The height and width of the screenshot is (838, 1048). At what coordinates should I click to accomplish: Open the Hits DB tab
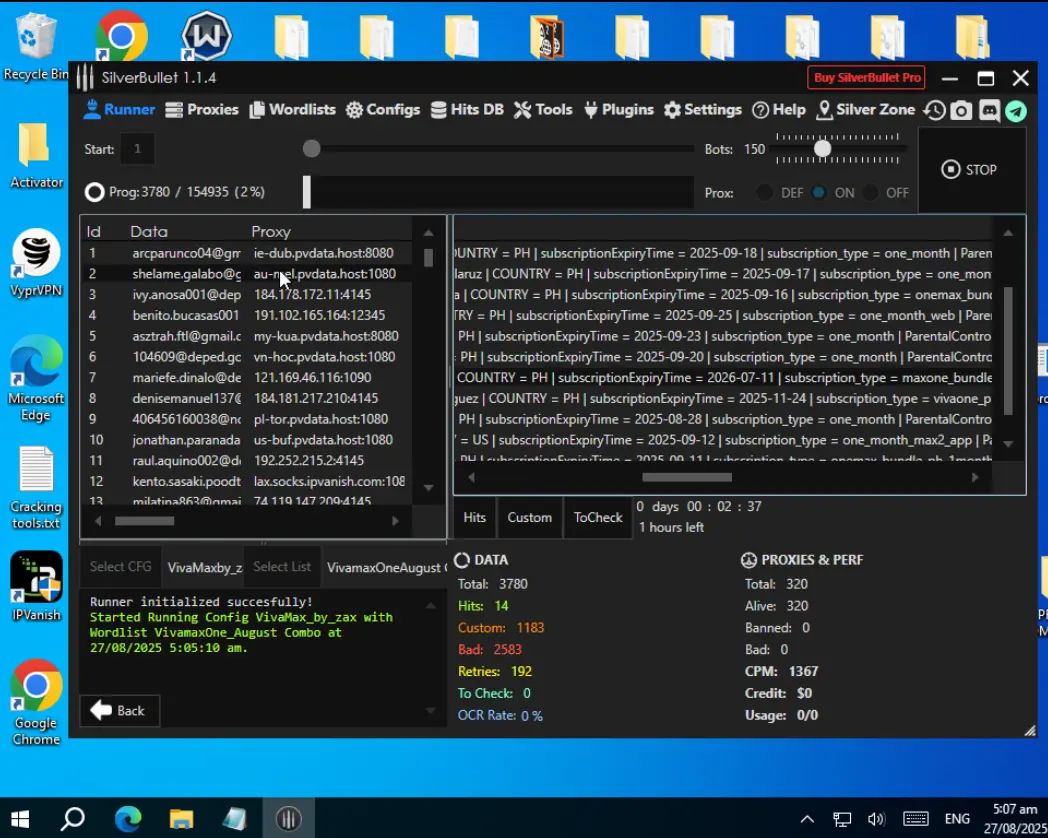[x=467, y=110]
